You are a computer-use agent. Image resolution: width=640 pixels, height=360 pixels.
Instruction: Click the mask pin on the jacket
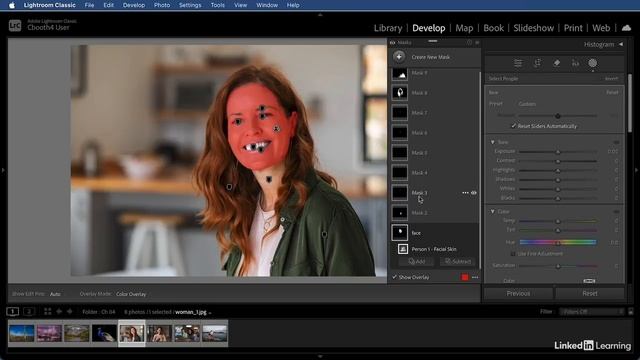pos(324,234)
